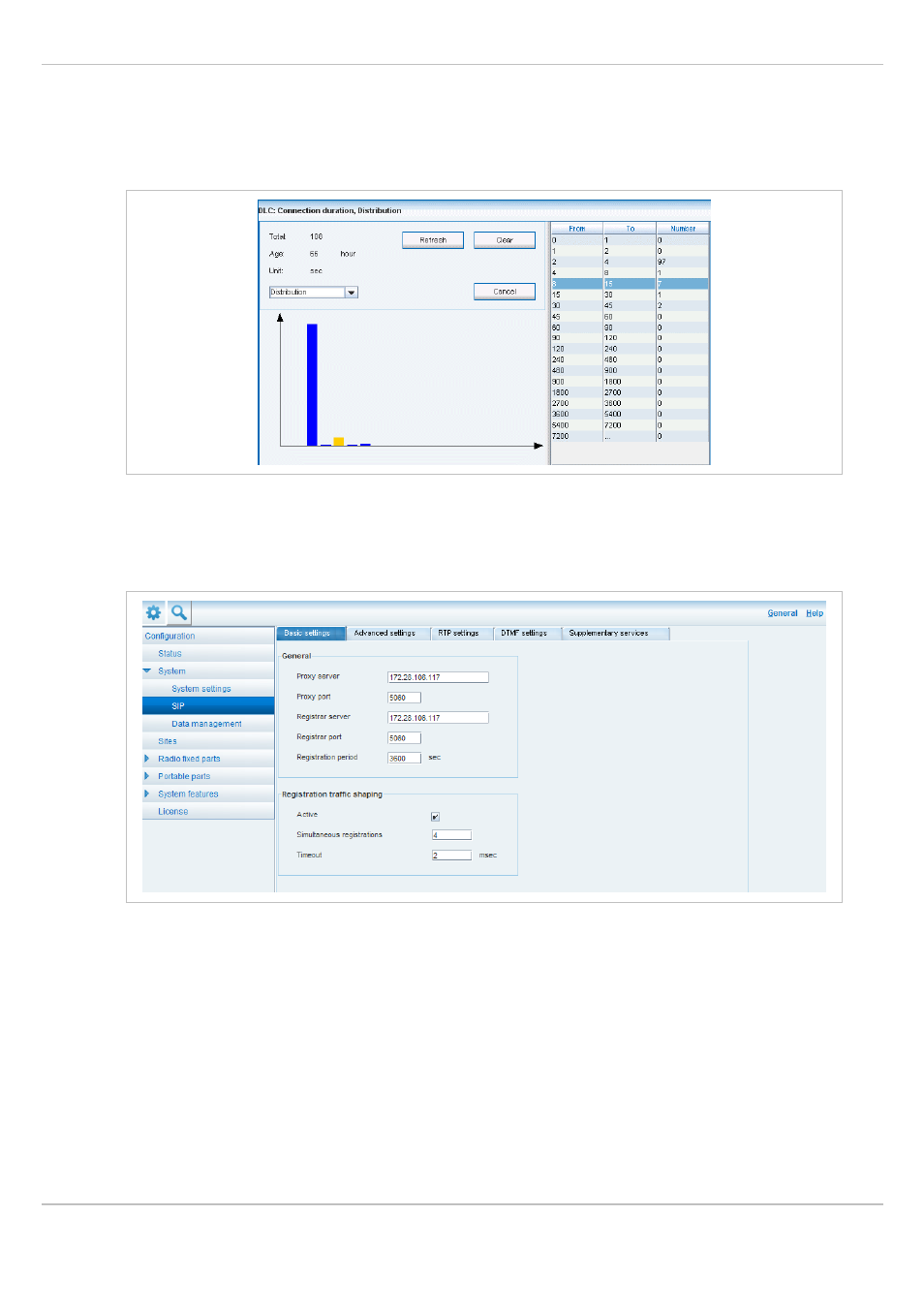
Task: Open the Help link
Action: [815, 613]
